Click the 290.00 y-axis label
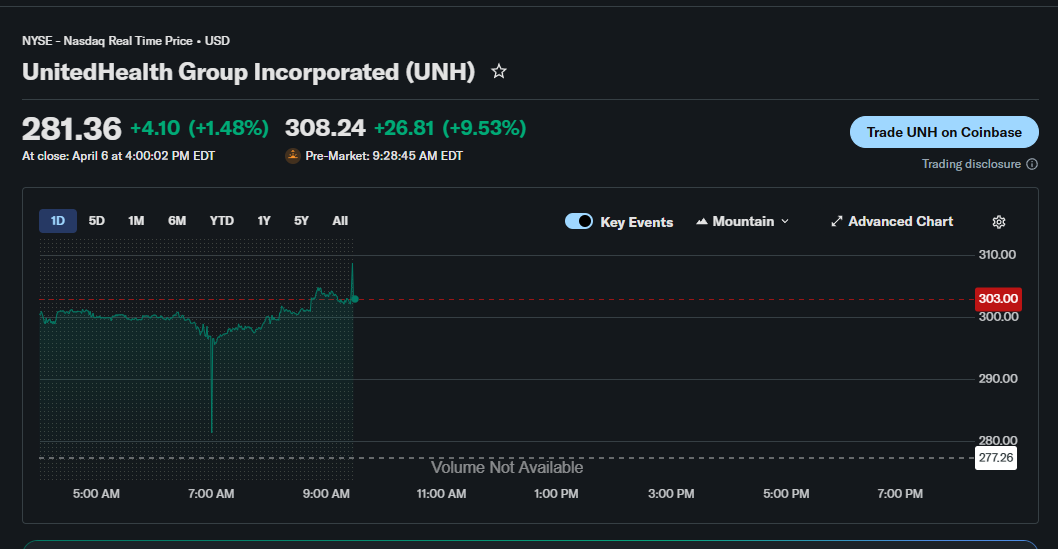 coord(998,379)
